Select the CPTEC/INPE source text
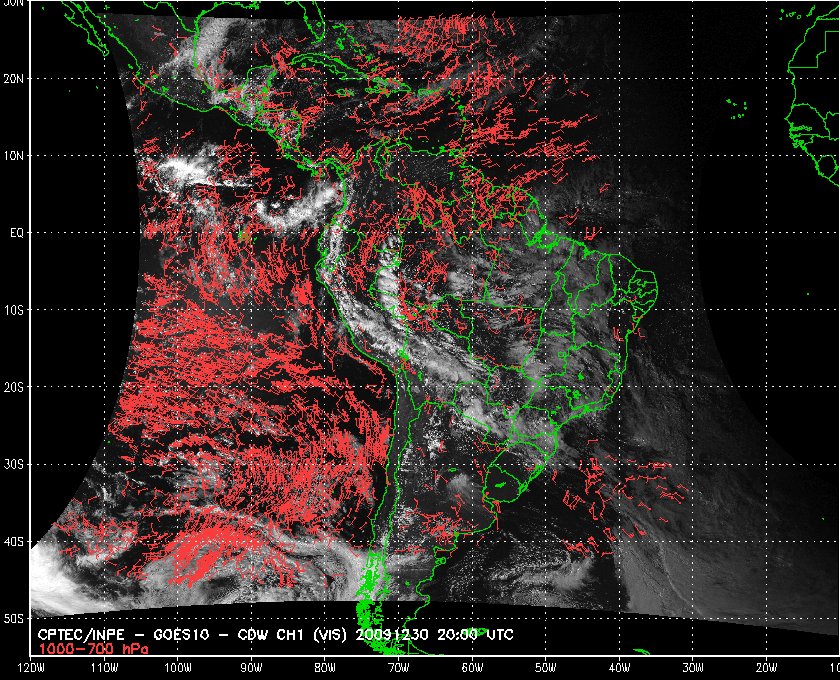Screen dimensions: 840x680 pyautogui.click(x=81, y=636)
